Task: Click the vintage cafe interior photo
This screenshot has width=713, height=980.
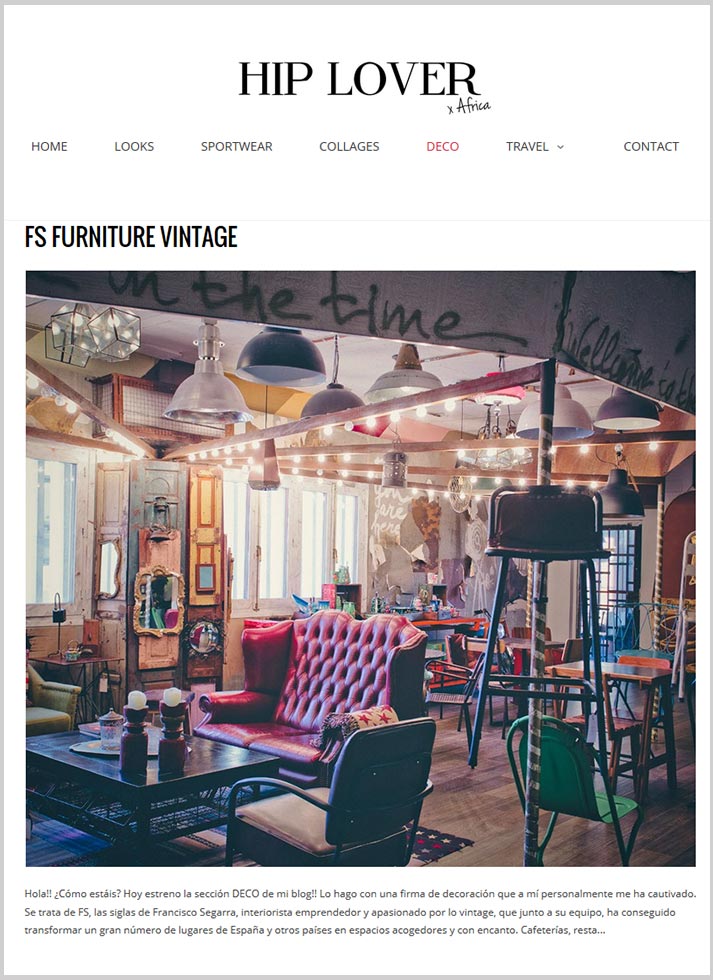Action: [360, 568]
